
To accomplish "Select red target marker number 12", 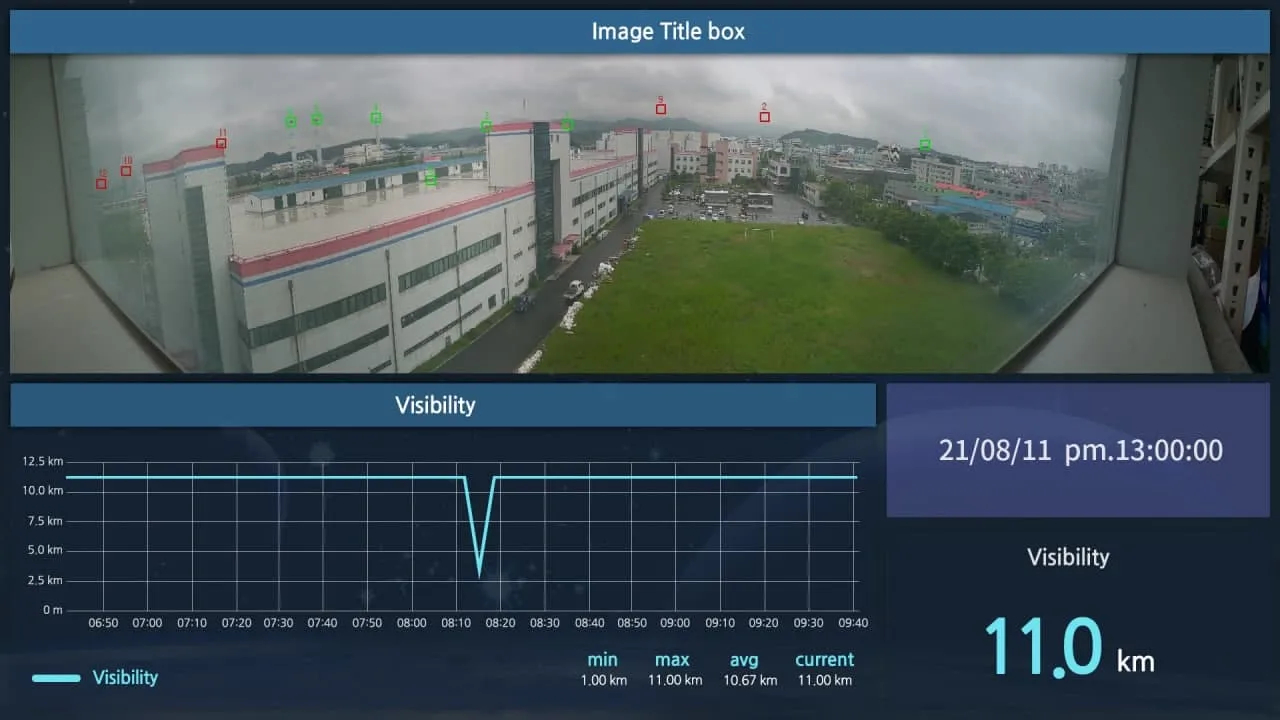I will 101,183.
